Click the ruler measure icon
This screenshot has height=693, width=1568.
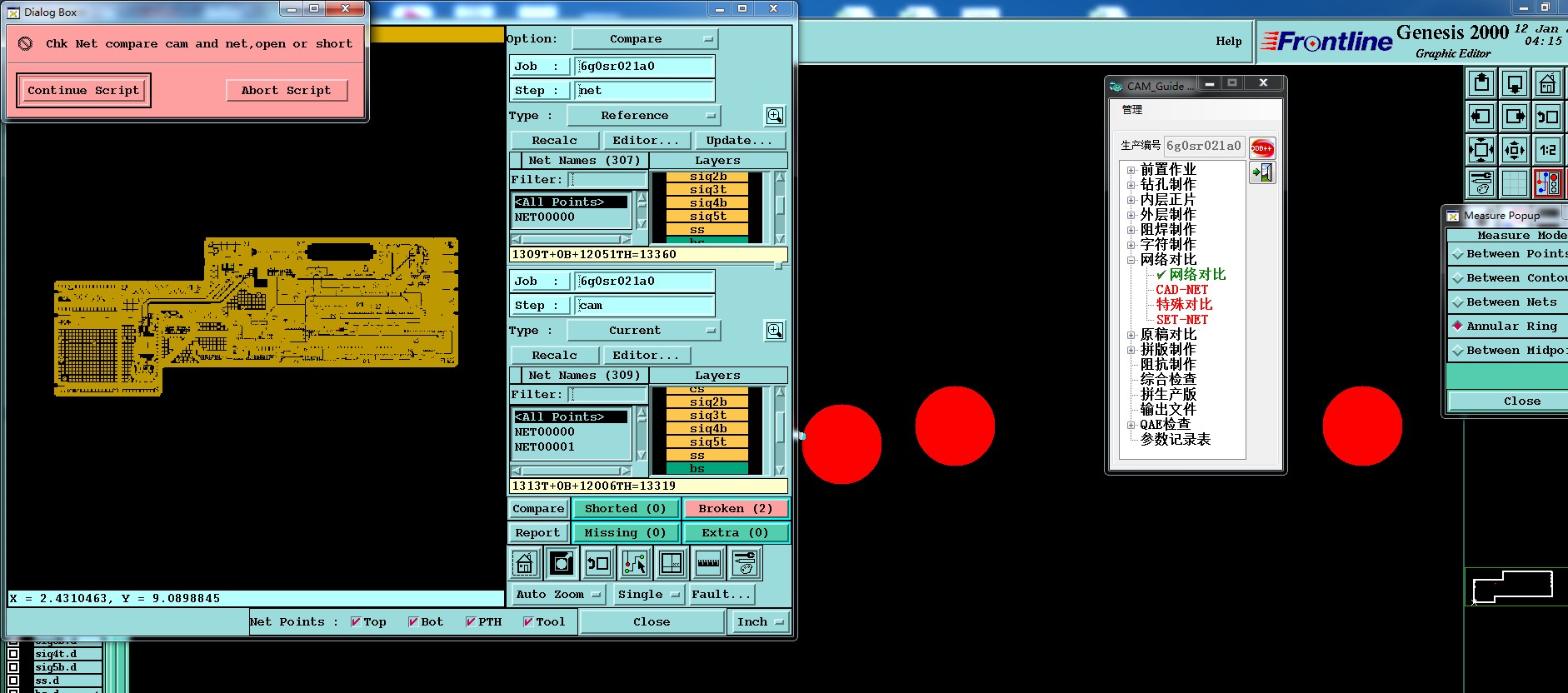708,564
